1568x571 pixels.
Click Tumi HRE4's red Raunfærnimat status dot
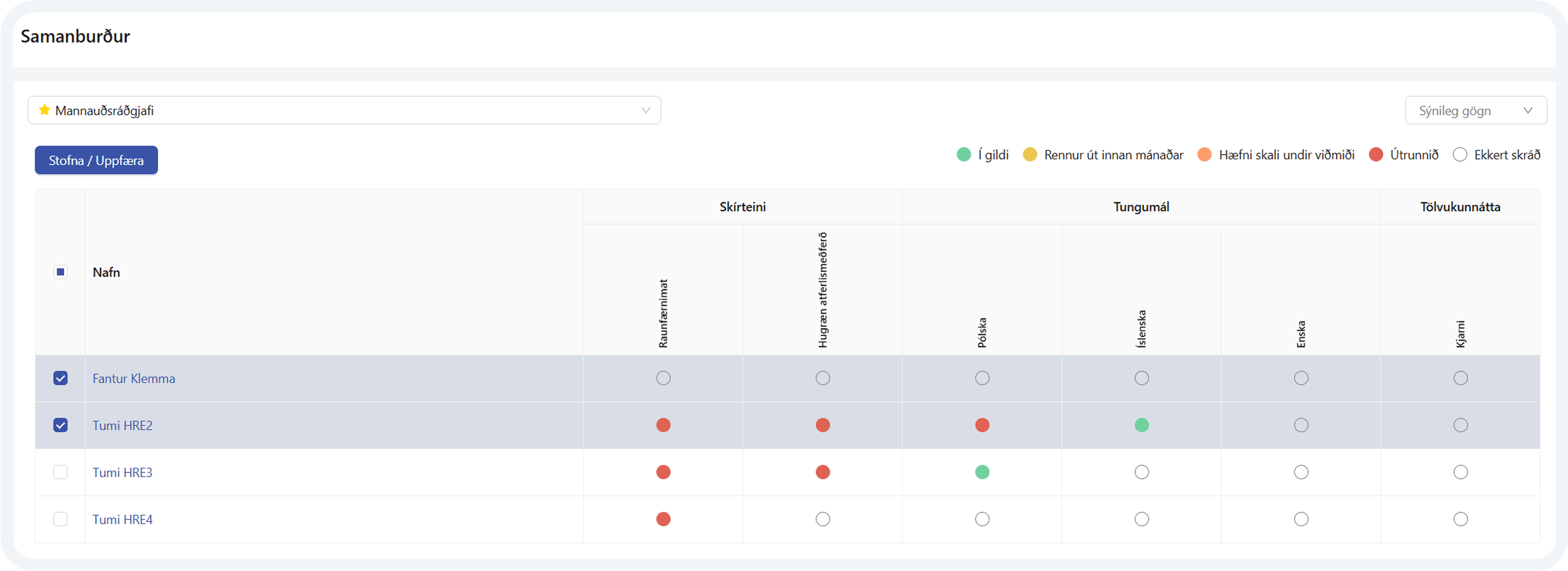coord(663,519)
